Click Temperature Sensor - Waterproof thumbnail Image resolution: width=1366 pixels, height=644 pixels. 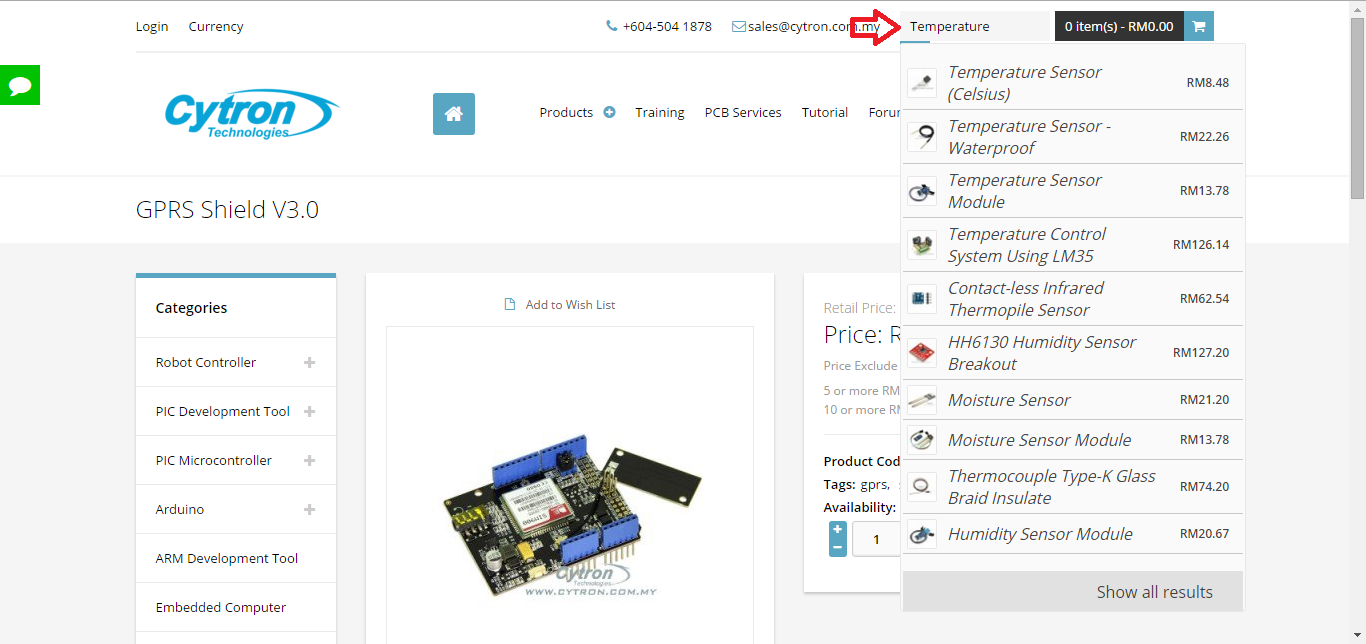(x=922, y=137)
